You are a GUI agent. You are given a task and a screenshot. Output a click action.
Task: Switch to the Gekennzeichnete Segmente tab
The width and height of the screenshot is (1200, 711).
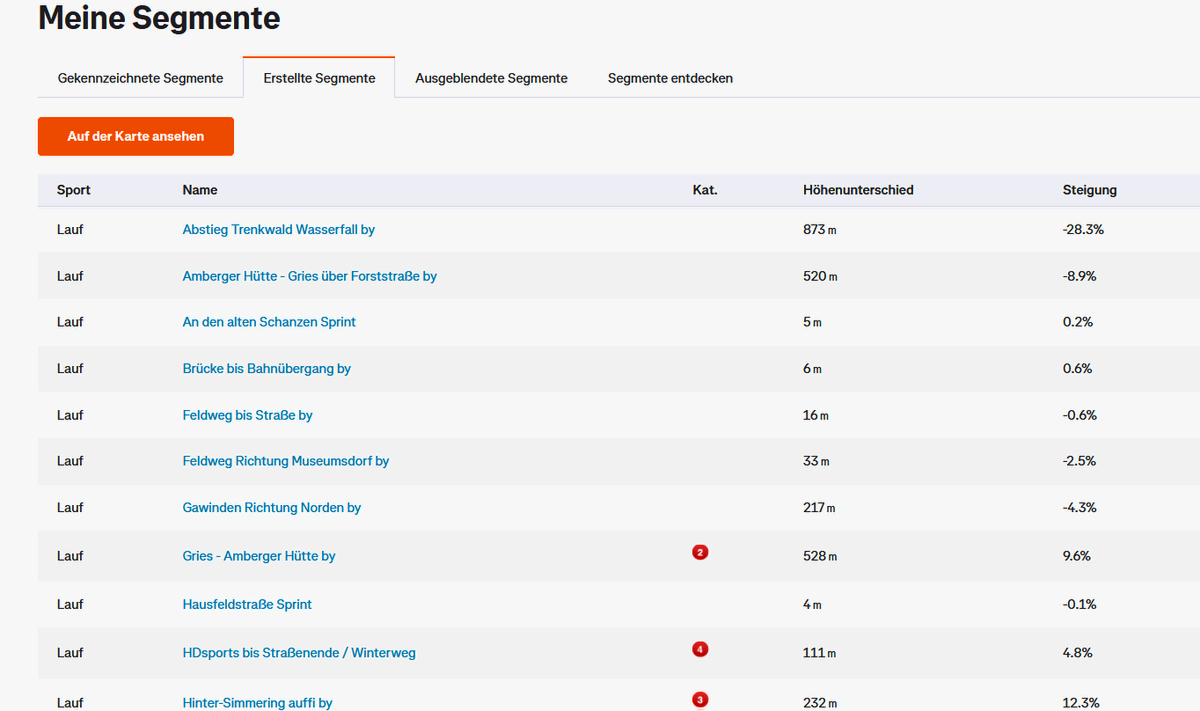click(139, 77)
